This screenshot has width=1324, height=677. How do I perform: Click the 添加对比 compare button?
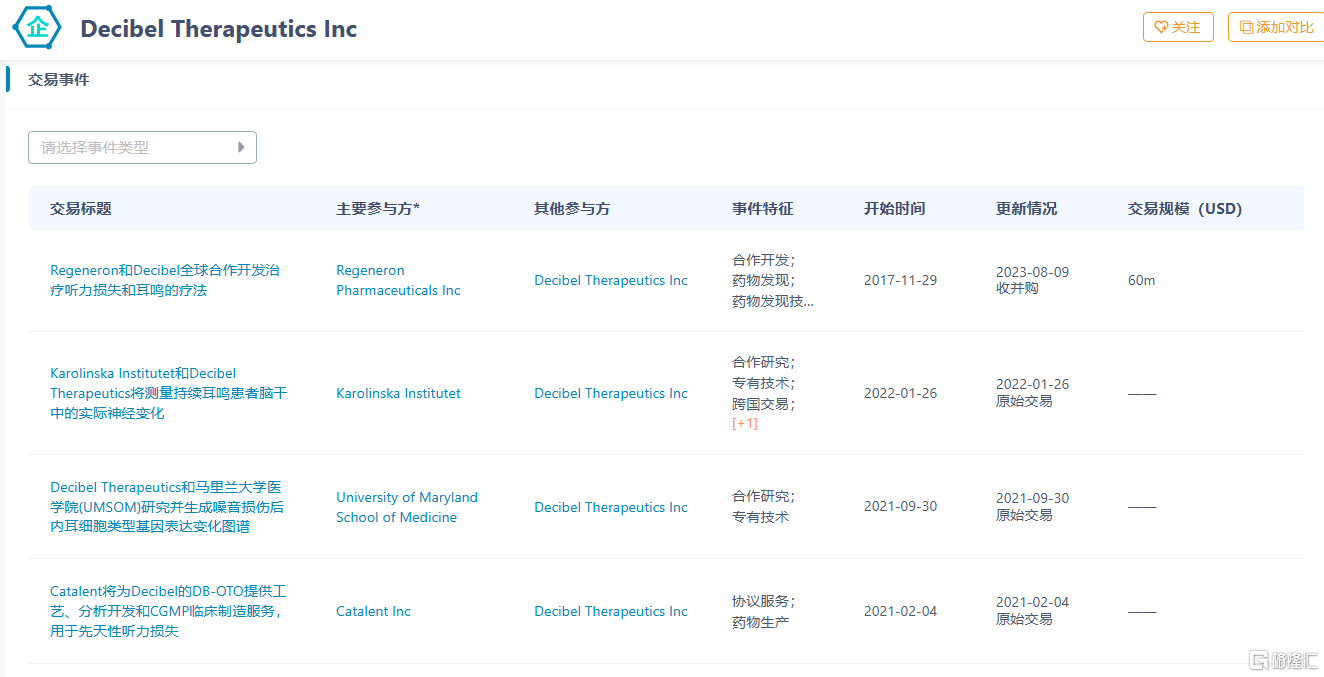tap(1276, 27)
